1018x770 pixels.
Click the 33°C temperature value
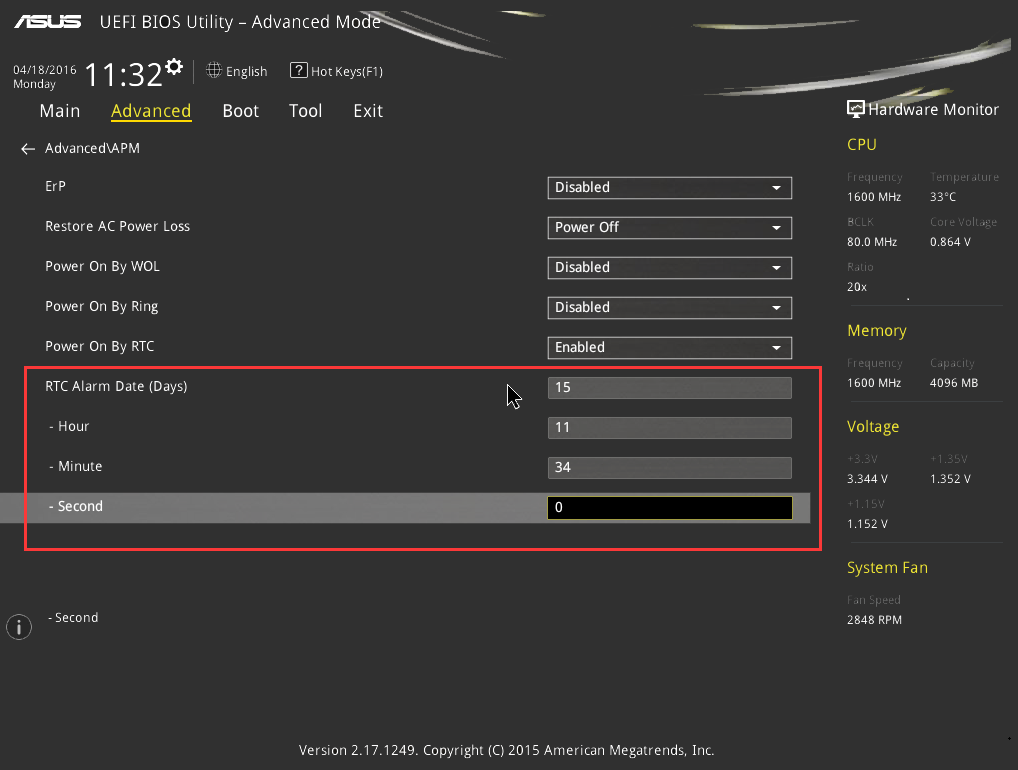(943, 197)
